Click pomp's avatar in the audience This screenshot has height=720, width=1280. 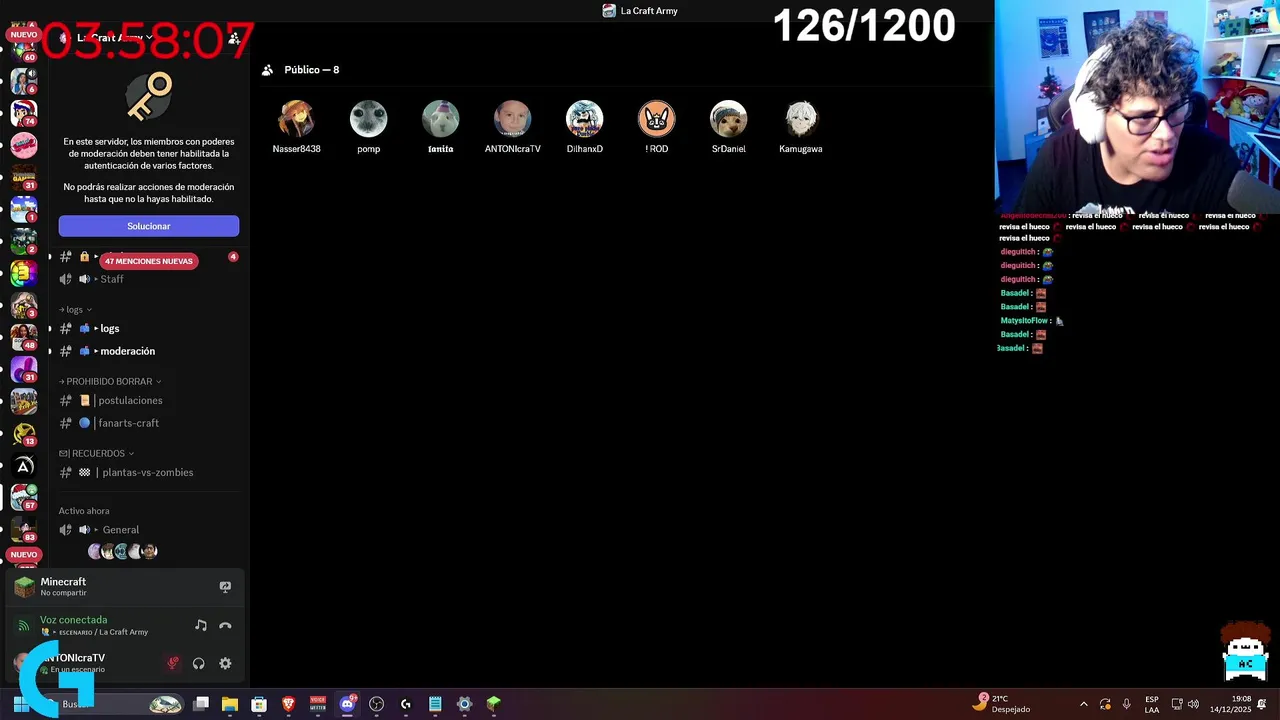pos(369,119)
